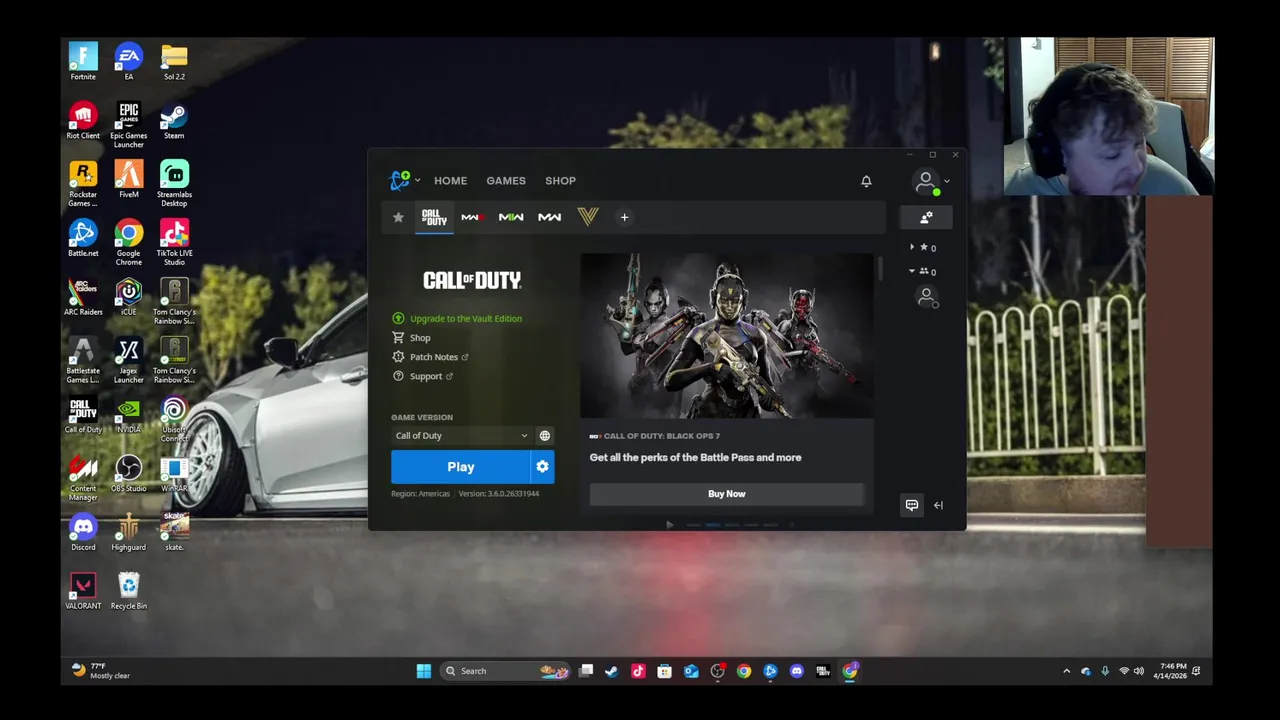Viewport: 1280px width, 720px height.
Task: Open the Recycle Bin
Action: point(128,591)
